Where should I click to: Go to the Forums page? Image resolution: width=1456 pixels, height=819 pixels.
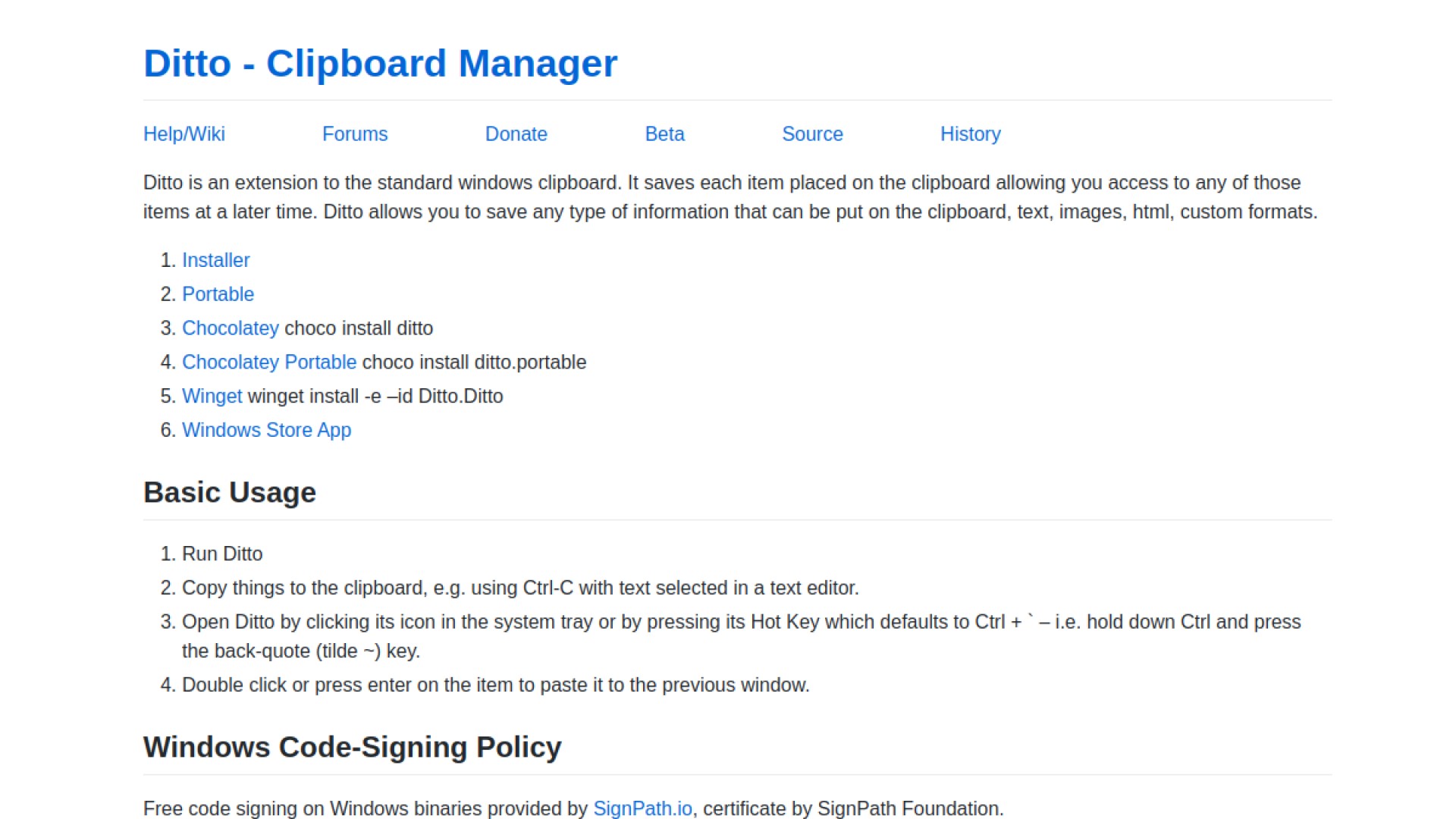[x=355, y=134]
